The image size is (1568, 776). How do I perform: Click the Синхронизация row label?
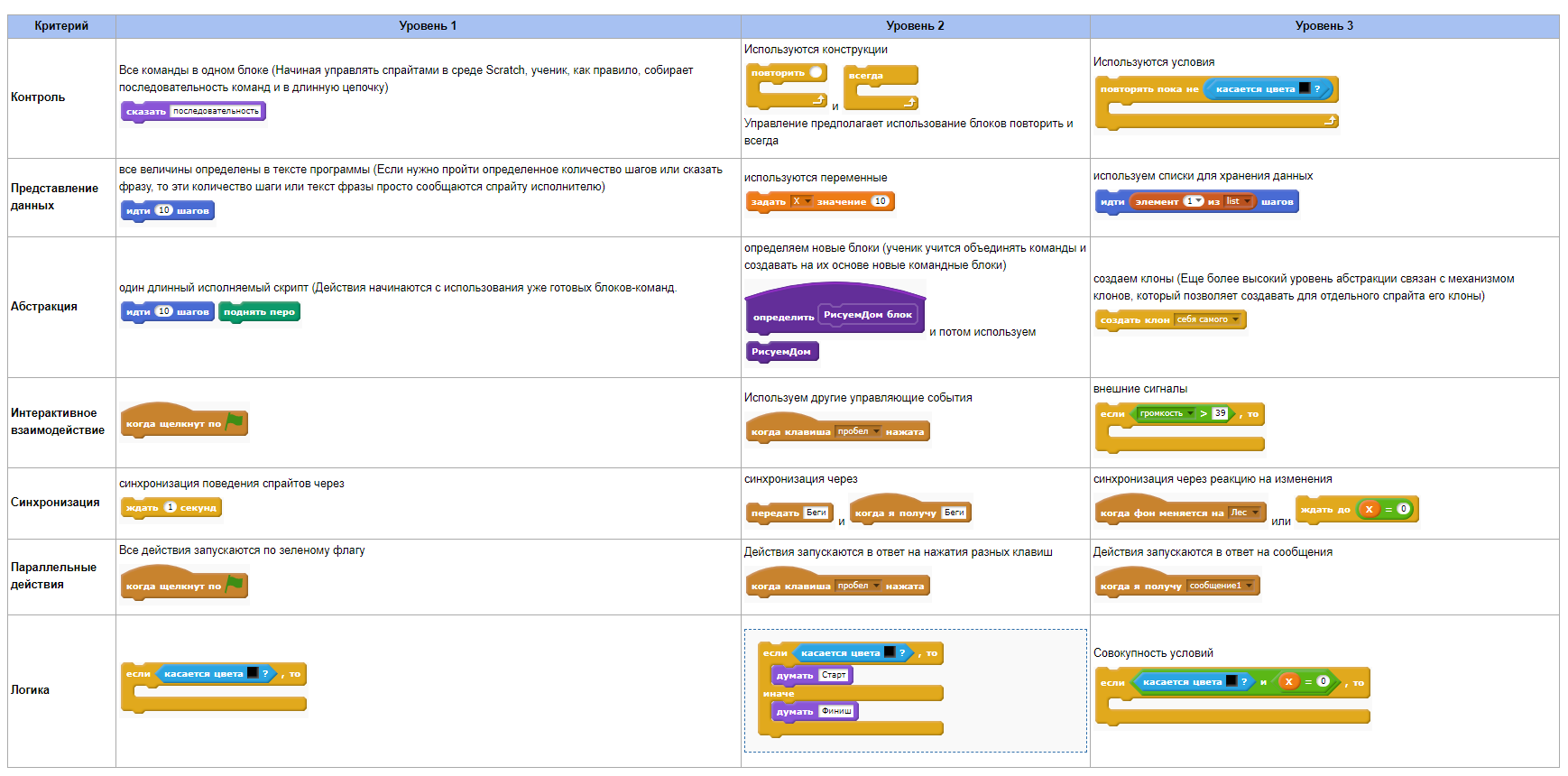pyautogui.click(x=55, y=503)
